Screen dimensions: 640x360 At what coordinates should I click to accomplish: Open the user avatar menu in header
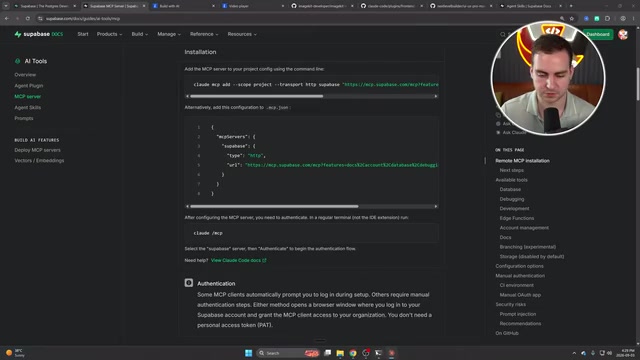pos(623,34)
